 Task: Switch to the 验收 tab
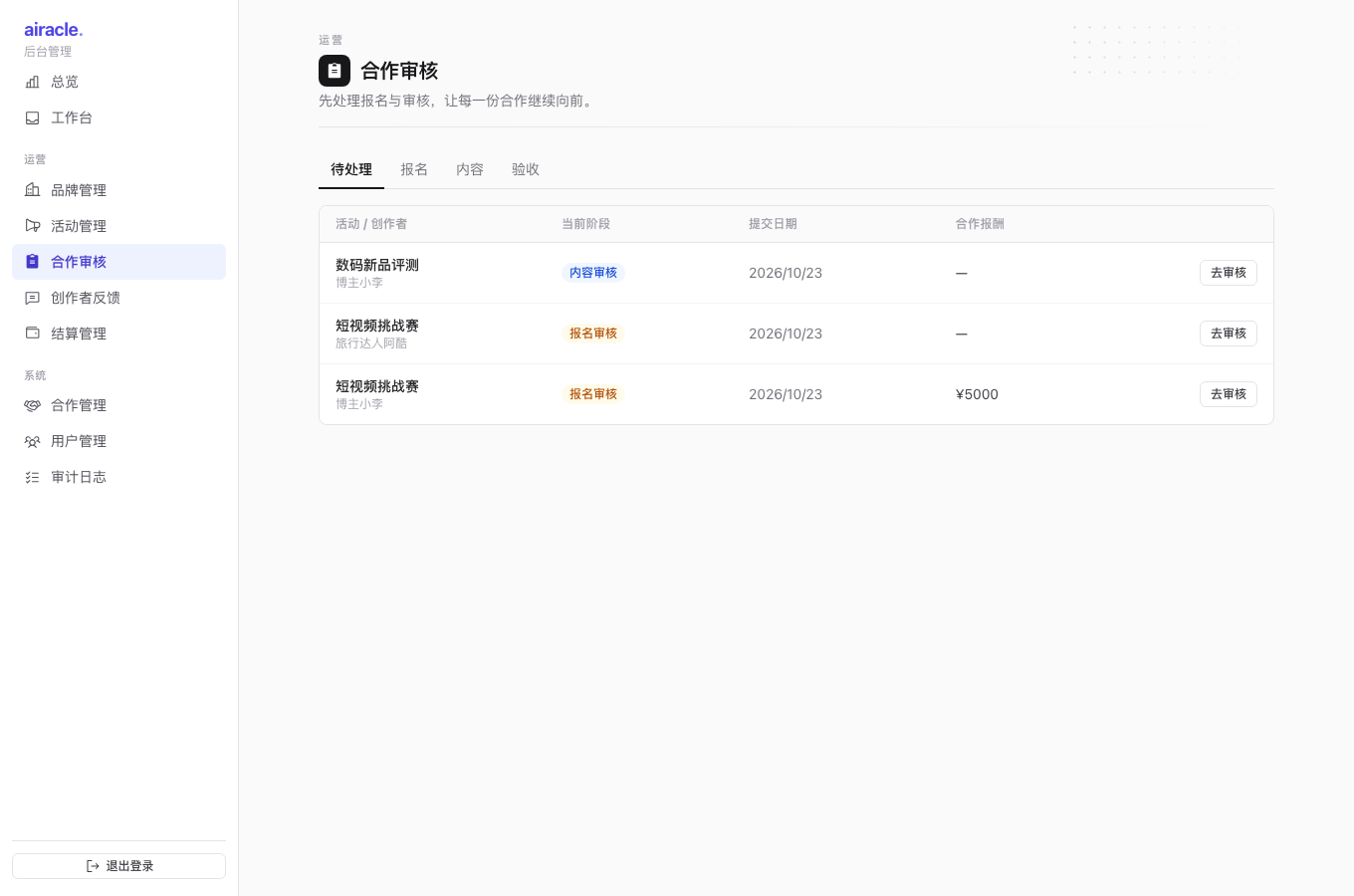526,169
